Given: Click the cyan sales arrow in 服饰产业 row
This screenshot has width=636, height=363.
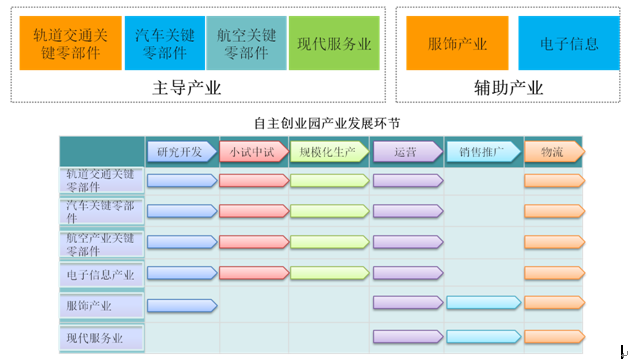Looking at the screenshot, I should coord(483,303).
